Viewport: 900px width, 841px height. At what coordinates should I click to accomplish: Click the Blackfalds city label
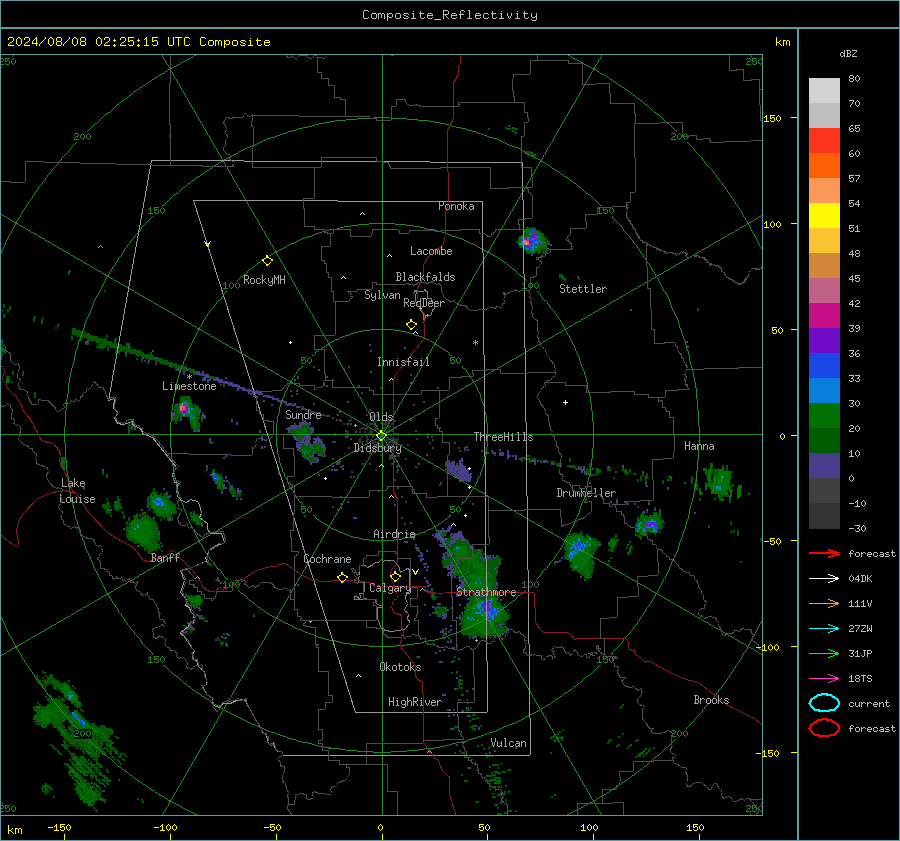pos(425,277)
